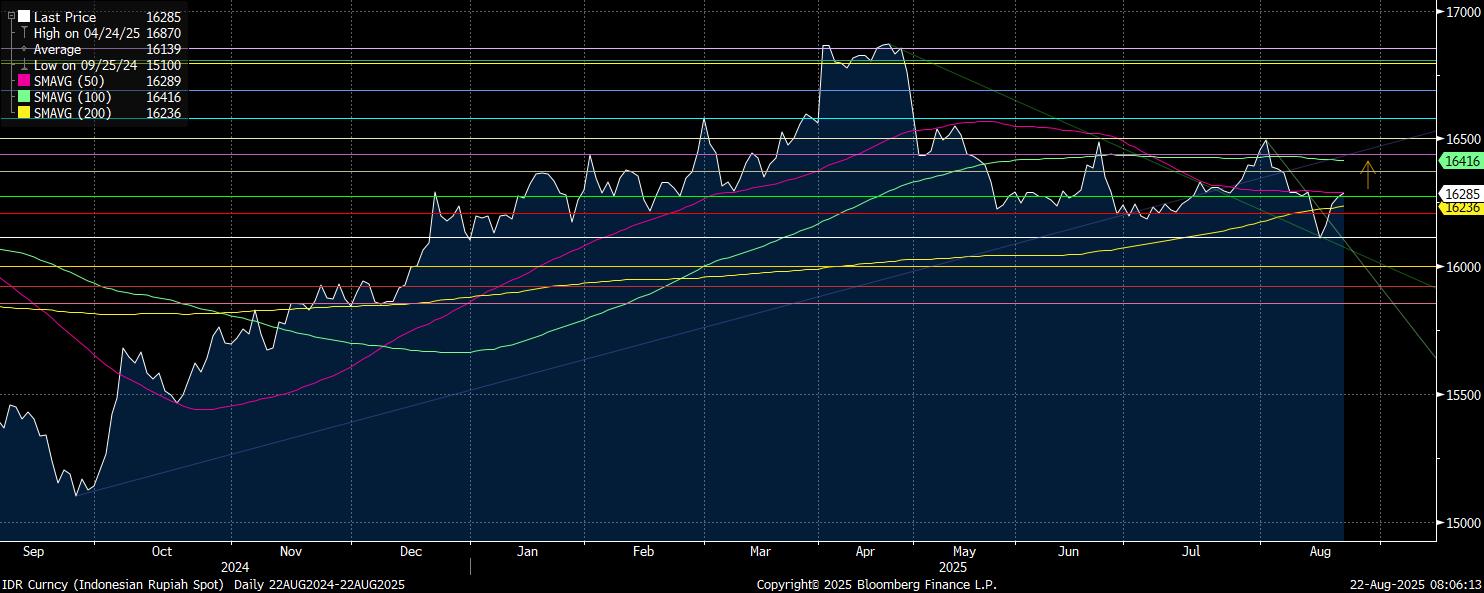
Task: Click the white Last Price color swatch
Action: (24, 17)
